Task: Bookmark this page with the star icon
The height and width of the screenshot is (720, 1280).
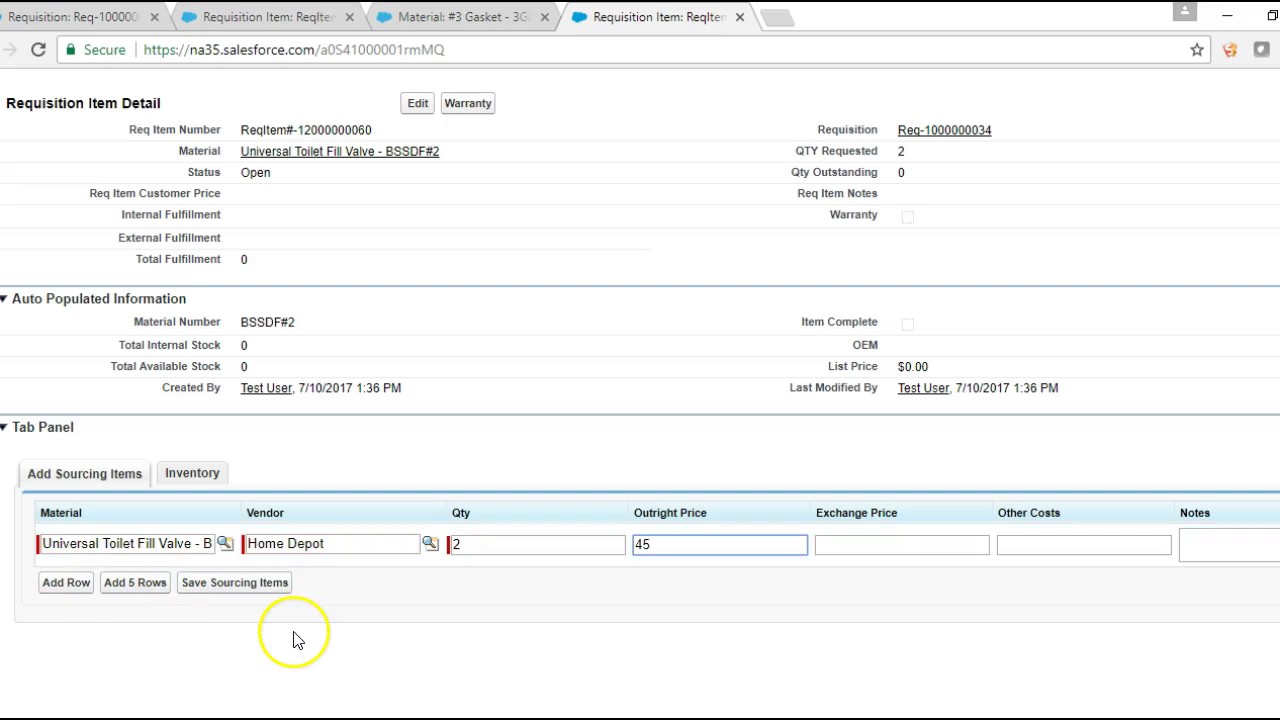Action: (x=1197, y=50)
